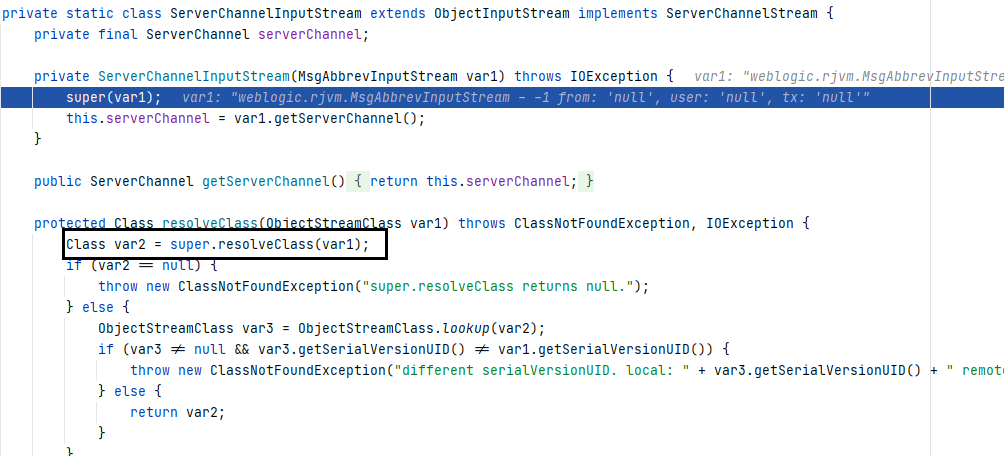Click the public keyword before getServerChannel
1004x456 pixels.
pyautogui.click(x=58, y=182)
